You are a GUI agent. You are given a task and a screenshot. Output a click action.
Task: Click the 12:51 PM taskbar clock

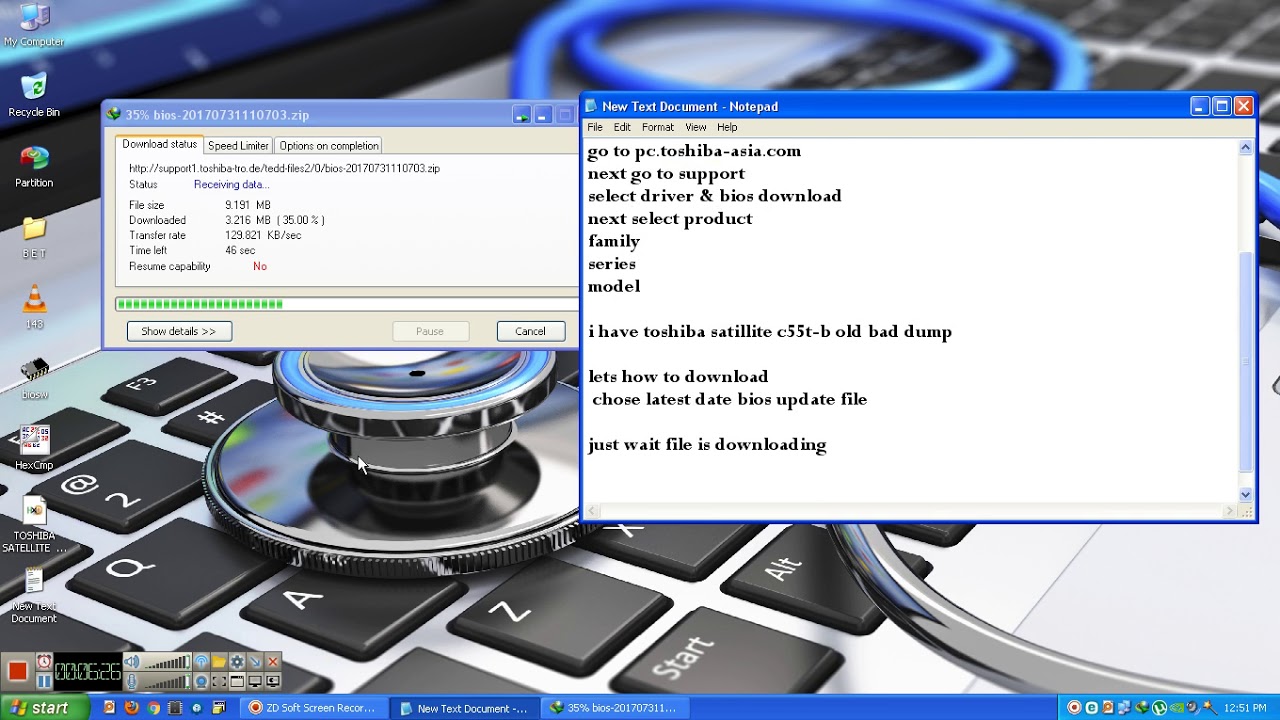click(1245, 708)
